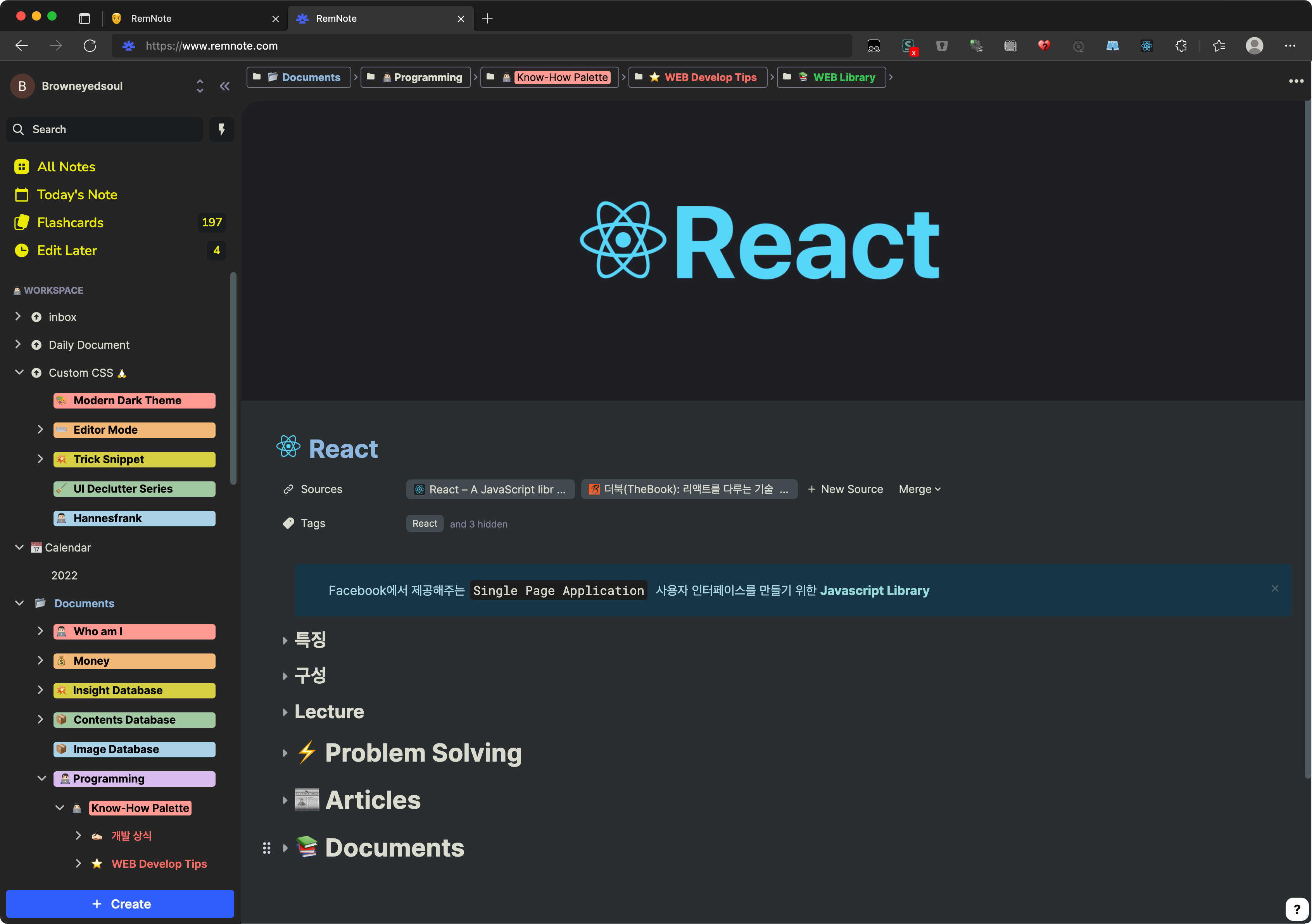Click the blue Create button

click(120, 903)
